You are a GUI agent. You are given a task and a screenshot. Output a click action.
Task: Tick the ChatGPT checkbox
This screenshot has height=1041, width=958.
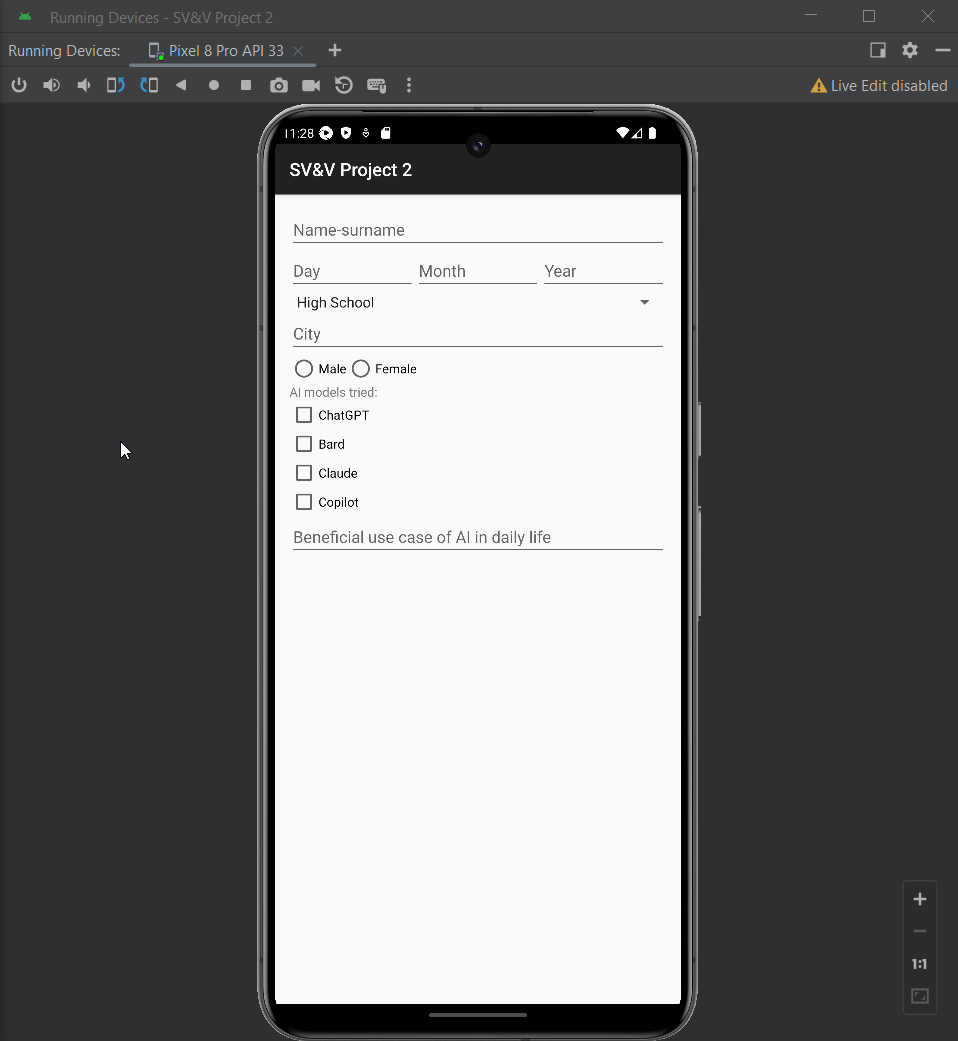304,415
